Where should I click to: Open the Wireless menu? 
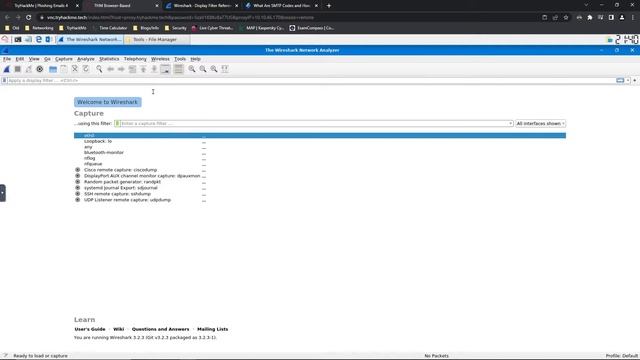click(160, 59)
